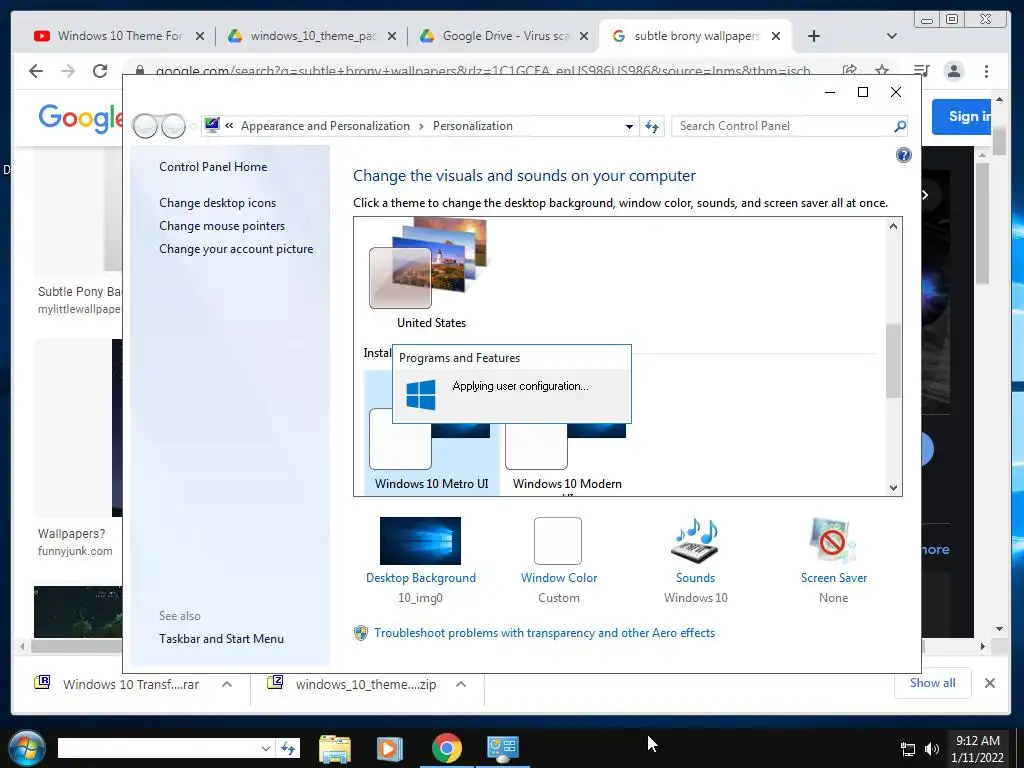This screenshot has height=768, width=1024.
Task: Expand the Windows 10 Transf rar download options
Action: pyautogui.click(x=227, y=684)
